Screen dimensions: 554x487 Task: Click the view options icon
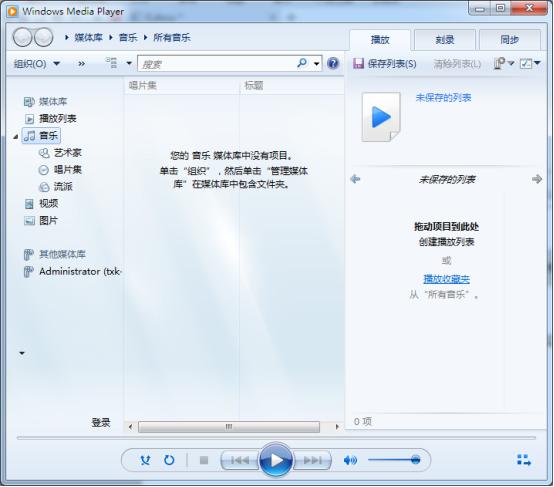[x=112, y=63]
